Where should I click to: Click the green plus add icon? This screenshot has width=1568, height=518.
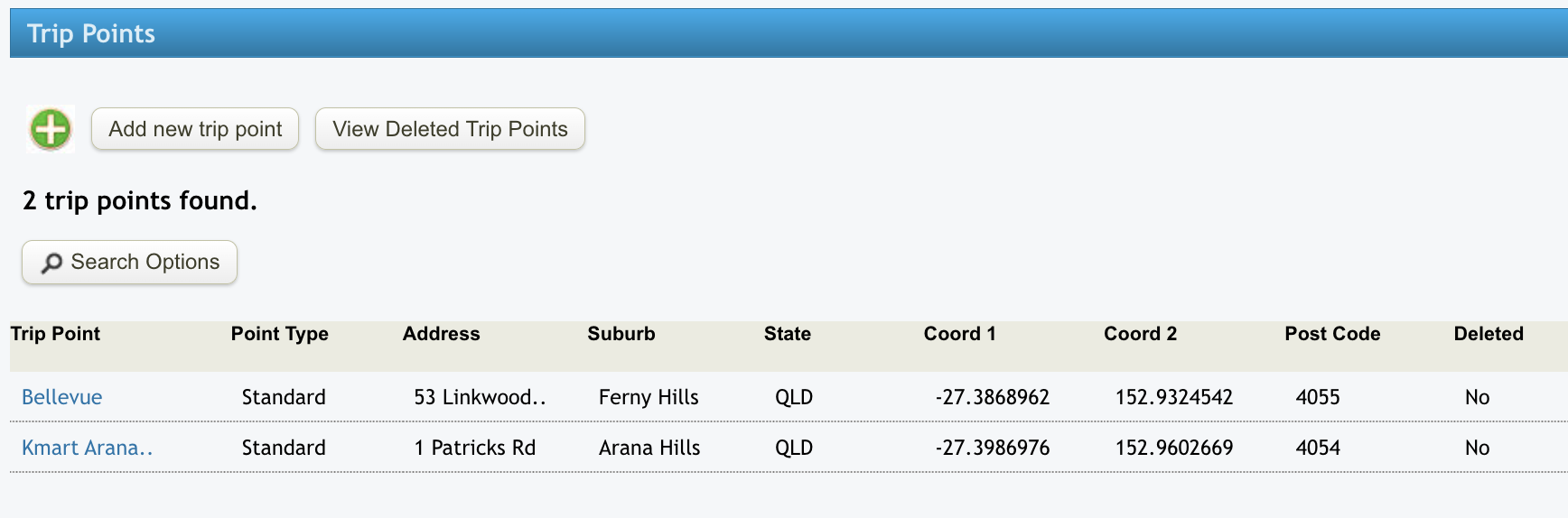tap(51, 129)
